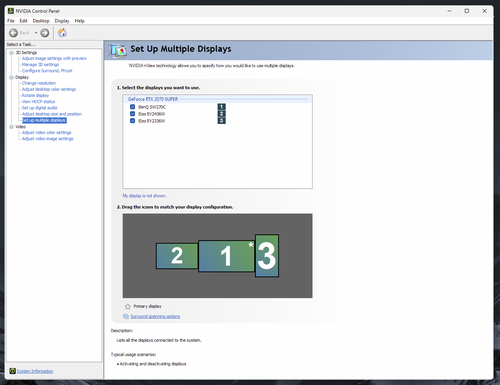500x385 pixels.
Task: Click the GeForce RTX 2070 SUPER header
Action: pos(153,99)
